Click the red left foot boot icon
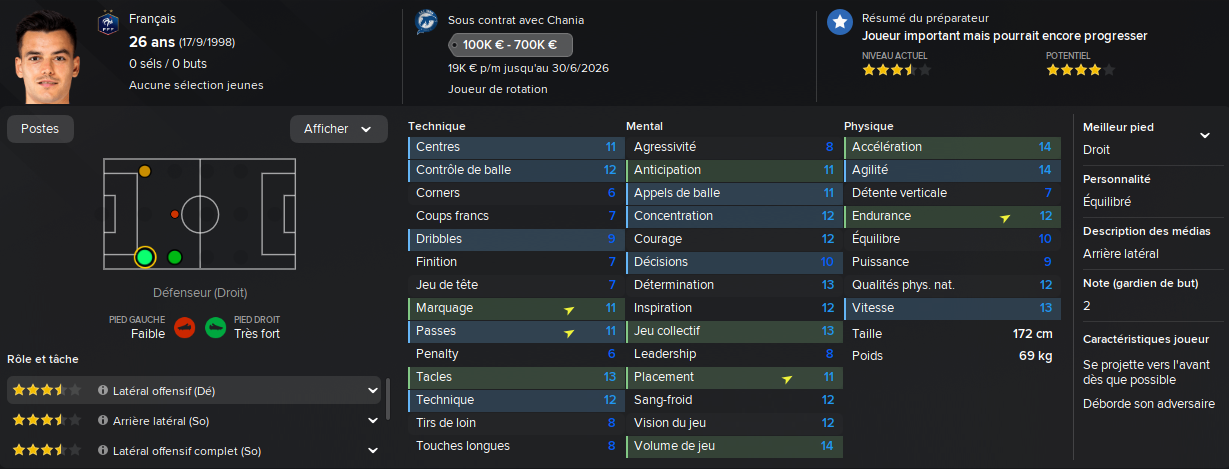This screenshot has height=469, width=1229. tap(183, 327)
